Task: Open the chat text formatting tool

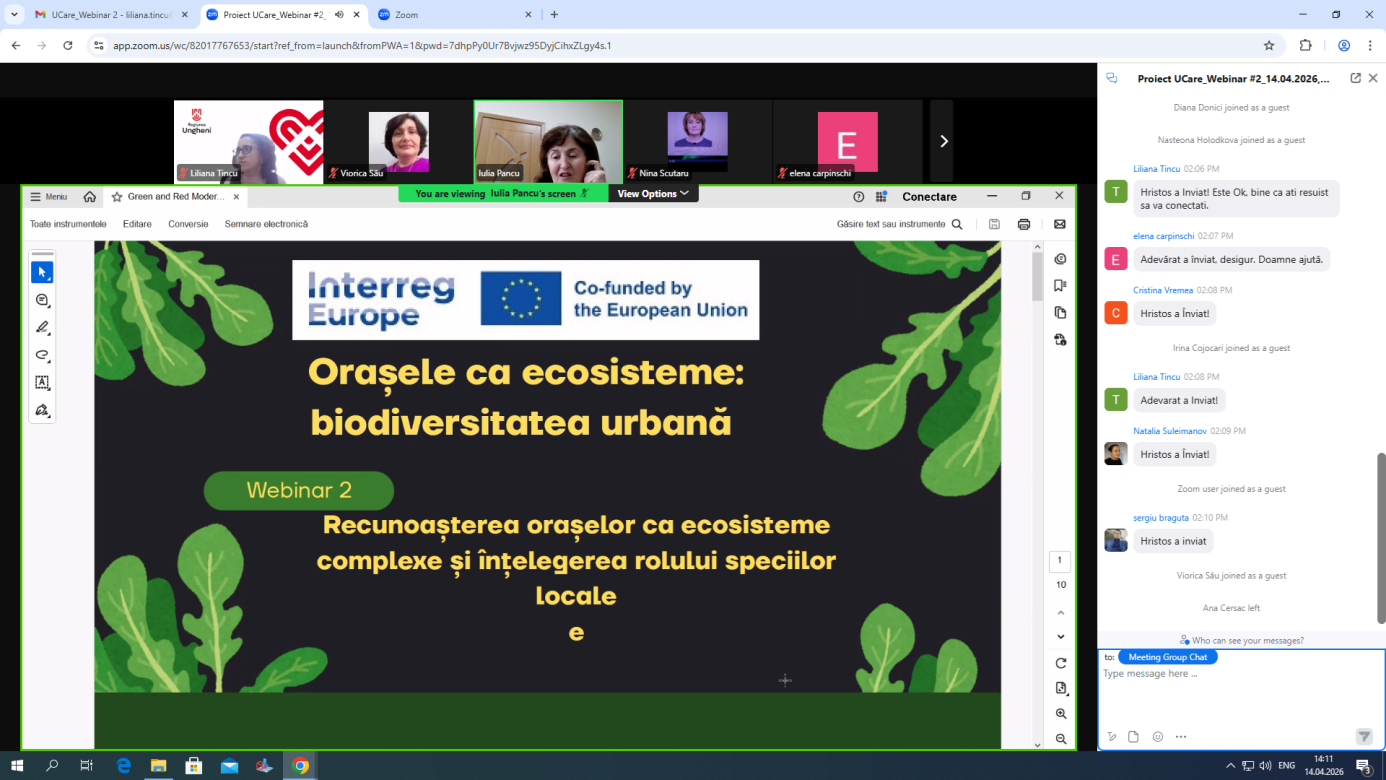Action: [x=1111, y=737]
